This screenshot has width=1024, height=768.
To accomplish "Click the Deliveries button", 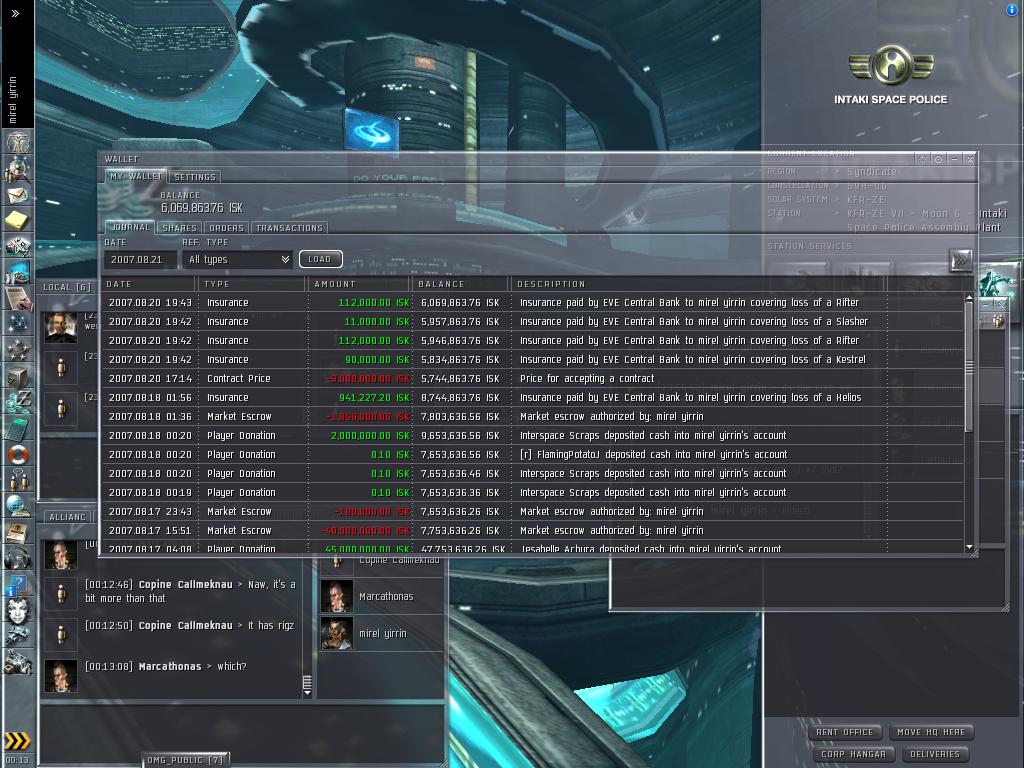I will point(935,754).
